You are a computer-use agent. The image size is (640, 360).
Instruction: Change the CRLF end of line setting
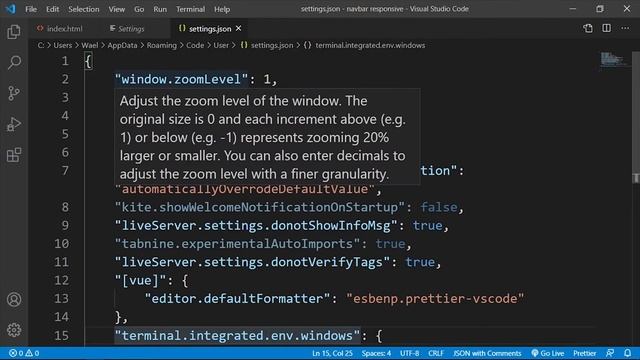click(436, 353)
